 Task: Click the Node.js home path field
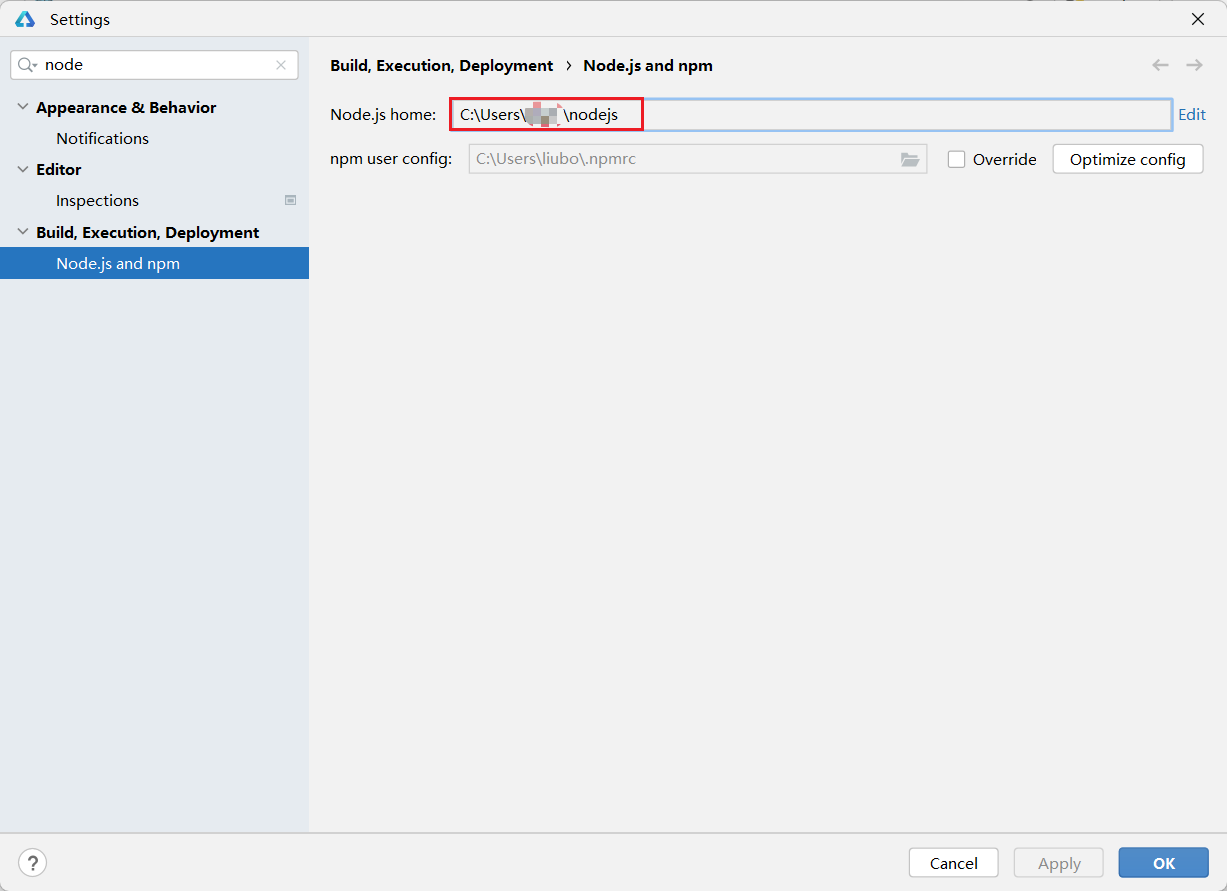[x=810, y=115]
